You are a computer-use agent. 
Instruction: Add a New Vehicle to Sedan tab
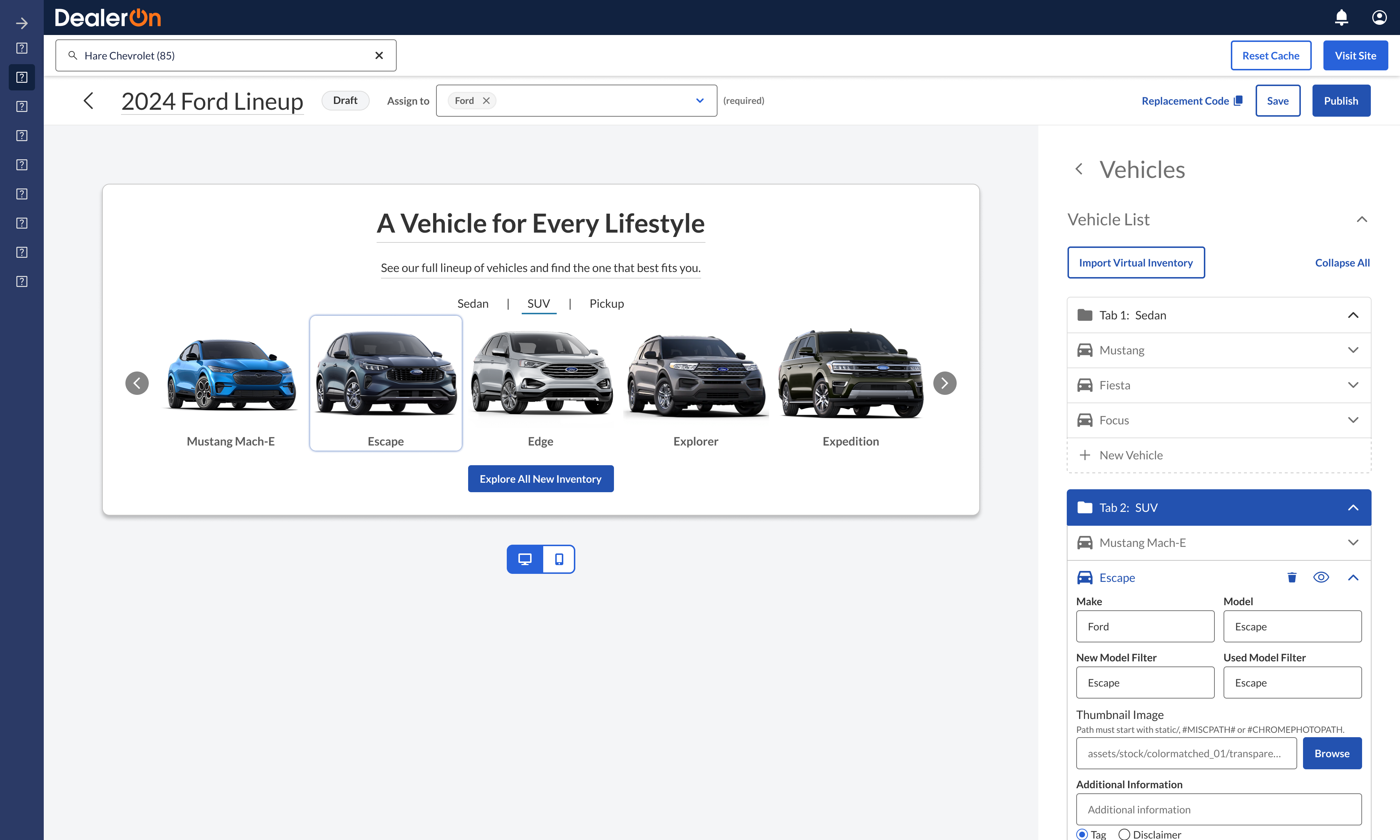click(1219, 456)
